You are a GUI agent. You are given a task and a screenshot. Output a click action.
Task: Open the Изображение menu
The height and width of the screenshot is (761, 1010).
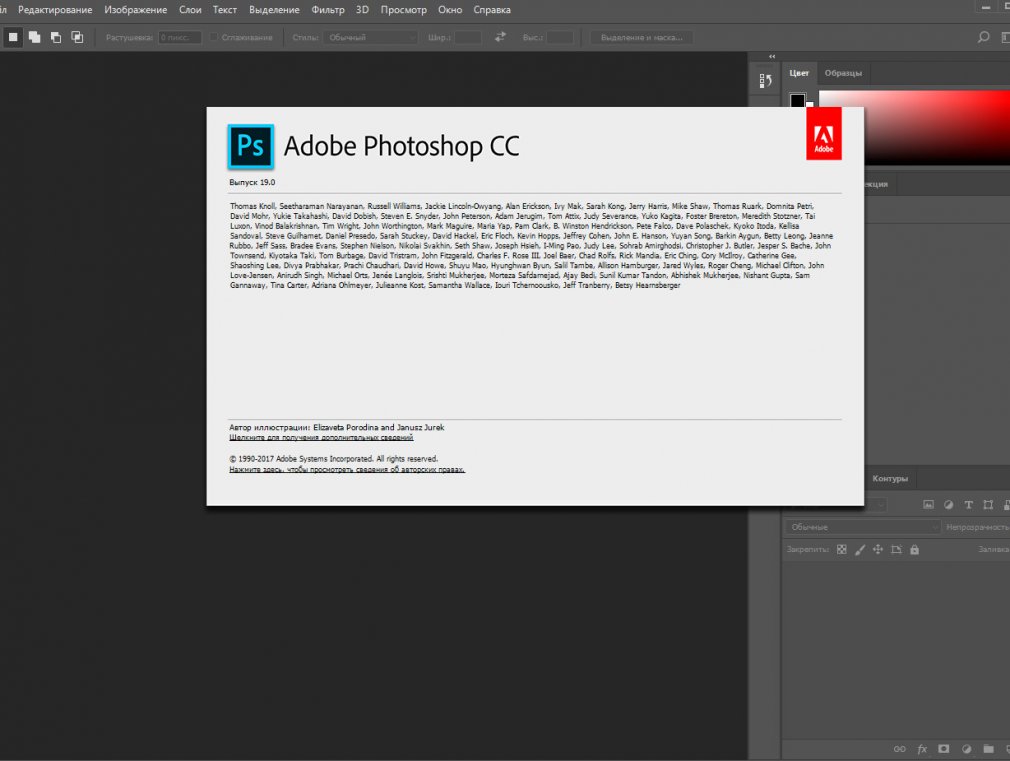pos(135,10)
